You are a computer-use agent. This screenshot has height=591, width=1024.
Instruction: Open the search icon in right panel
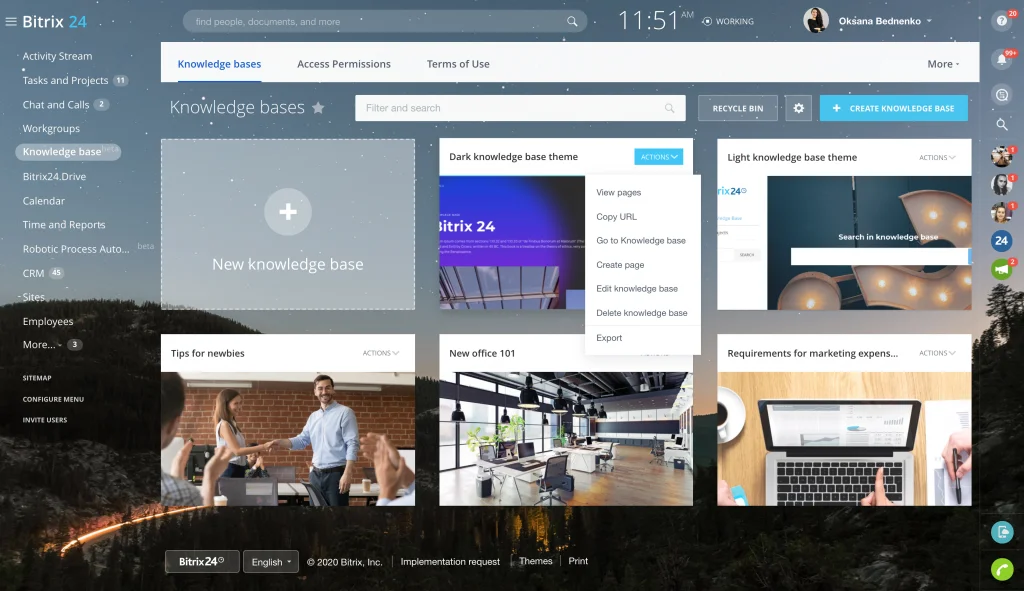[1001, 124]
